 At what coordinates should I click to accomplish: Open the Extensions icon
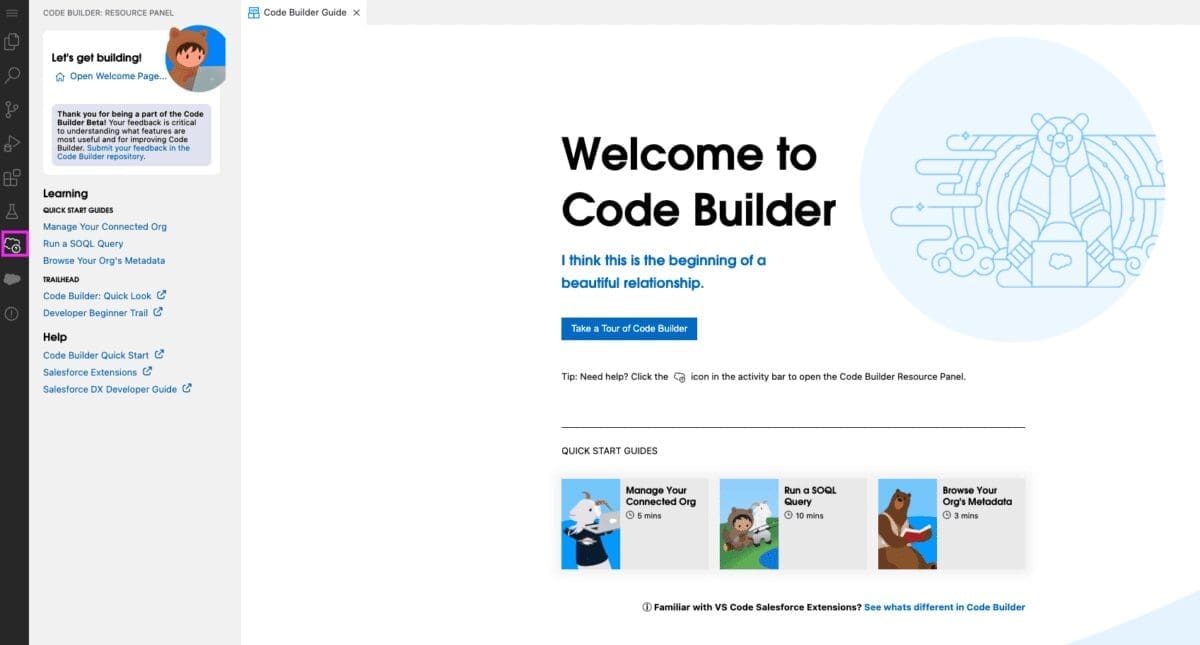pyautogui.click(x=12, y=178)
